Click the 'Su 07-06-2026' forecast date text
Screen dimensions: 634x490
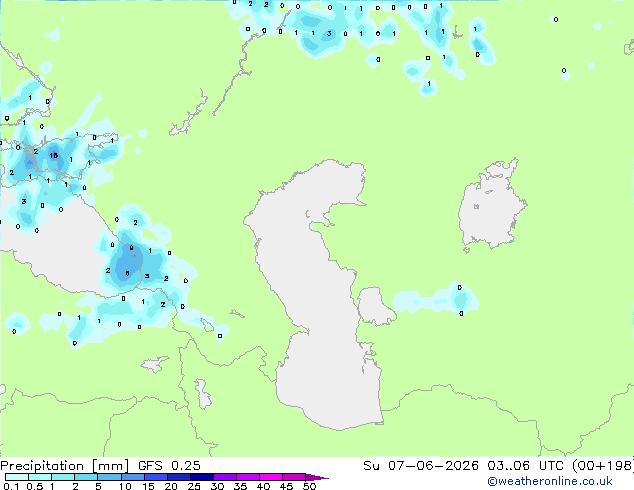click(x=421, y=466)
